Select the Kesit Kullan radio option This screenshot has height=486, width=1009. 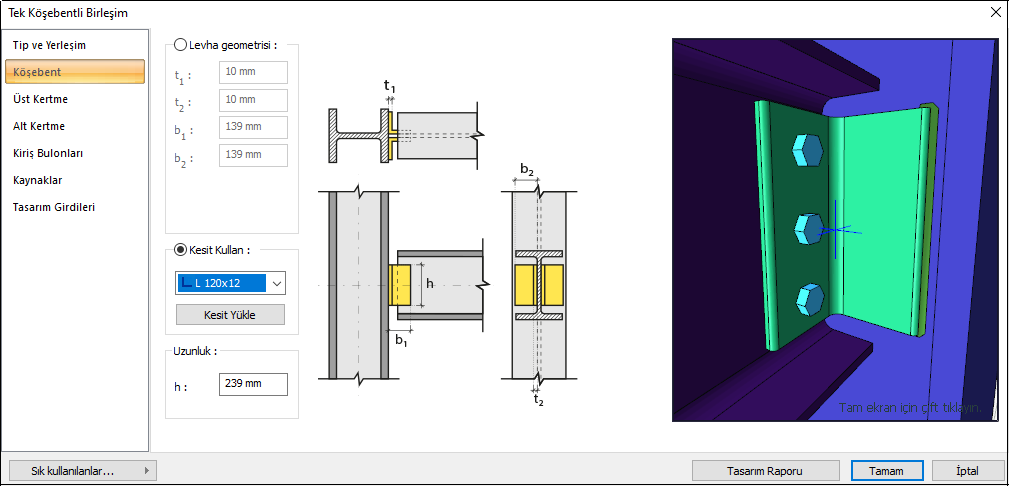point(181,250)
